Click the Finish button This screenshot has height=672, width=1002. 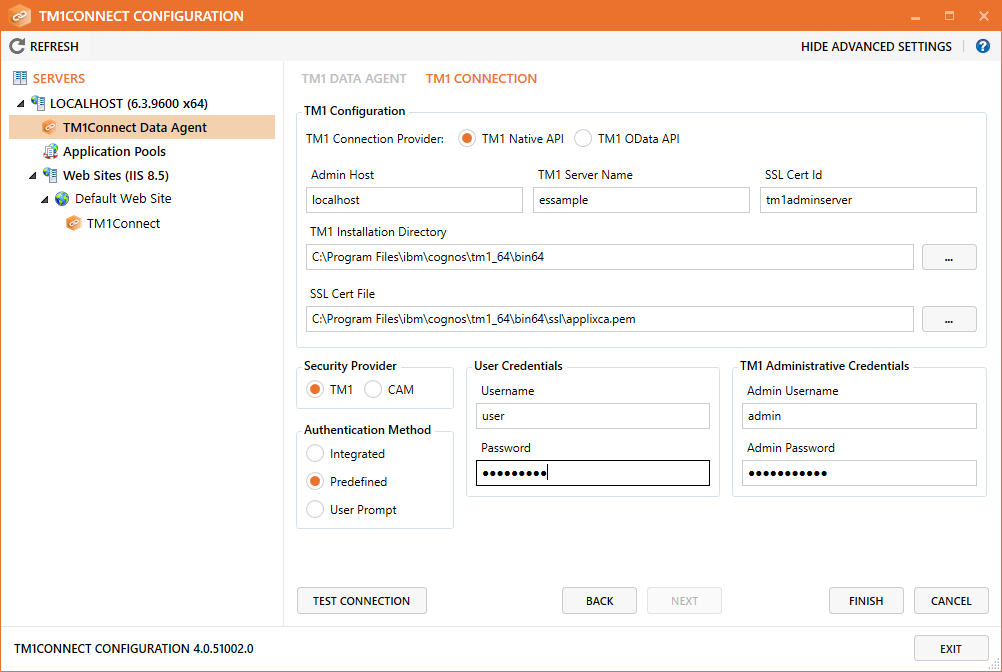point(866,600)
